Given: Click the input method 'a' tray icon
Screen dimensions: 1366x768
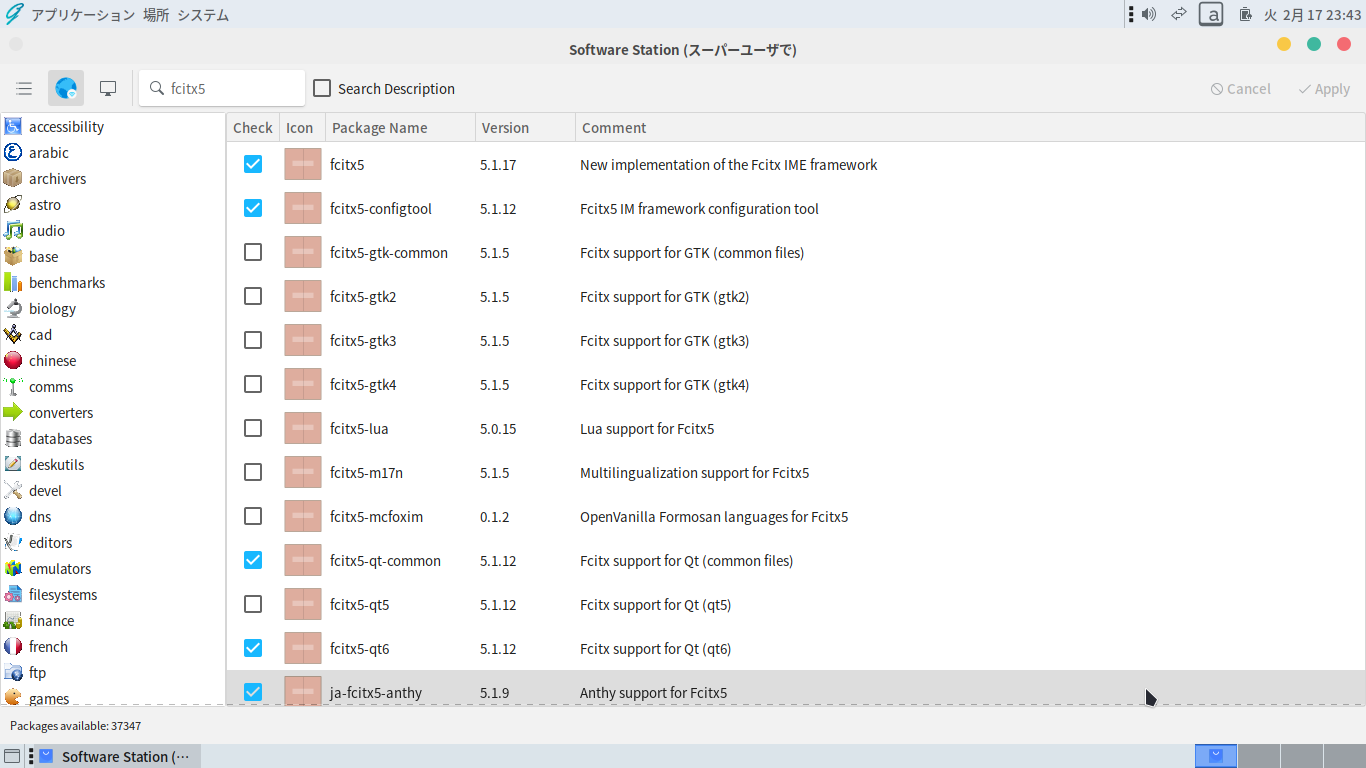Looking at the screenshot, I should [x=1210, y=14].
